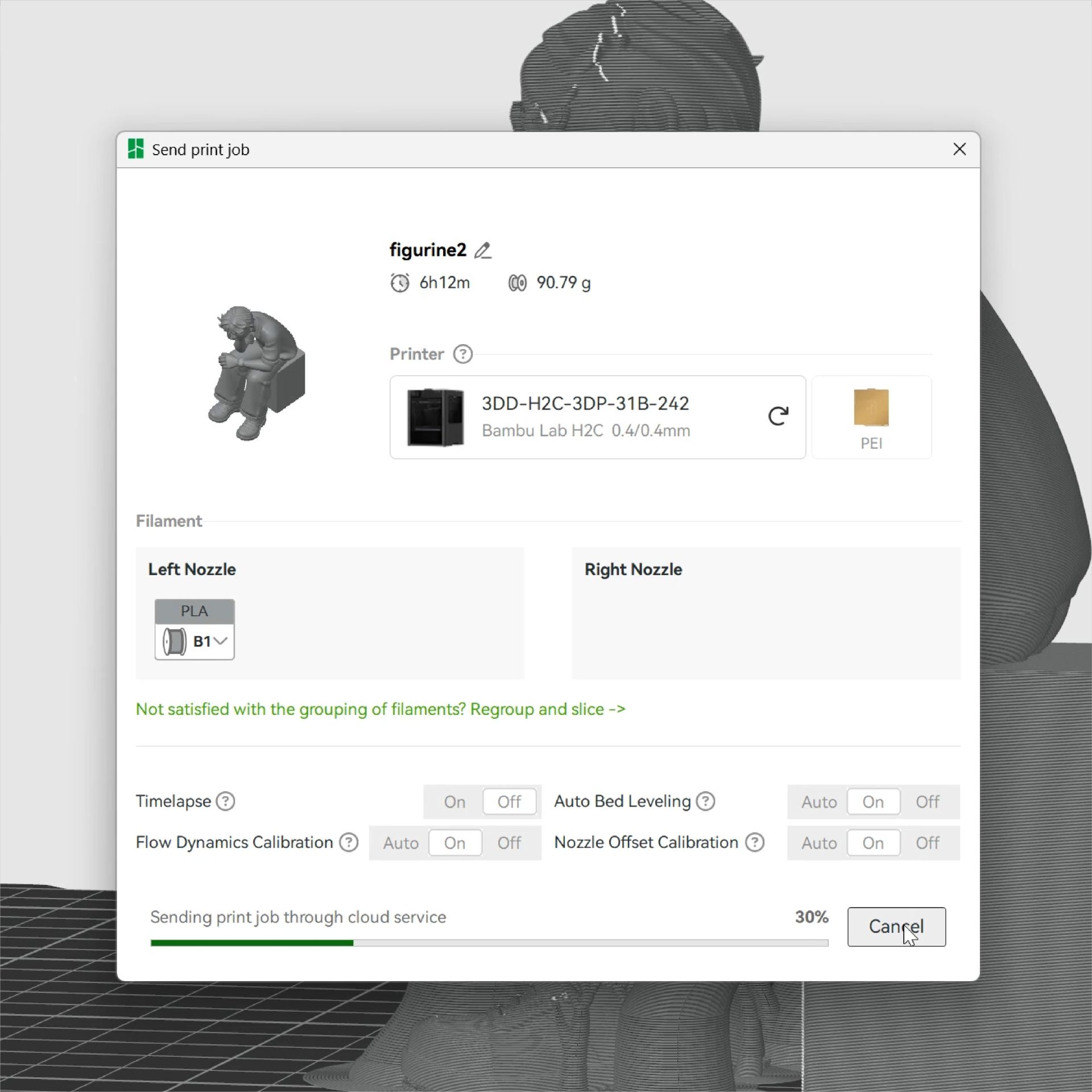Screen dimensions: 1092x1092
Task: Cancel the print job upload
Action: point(896,926)
